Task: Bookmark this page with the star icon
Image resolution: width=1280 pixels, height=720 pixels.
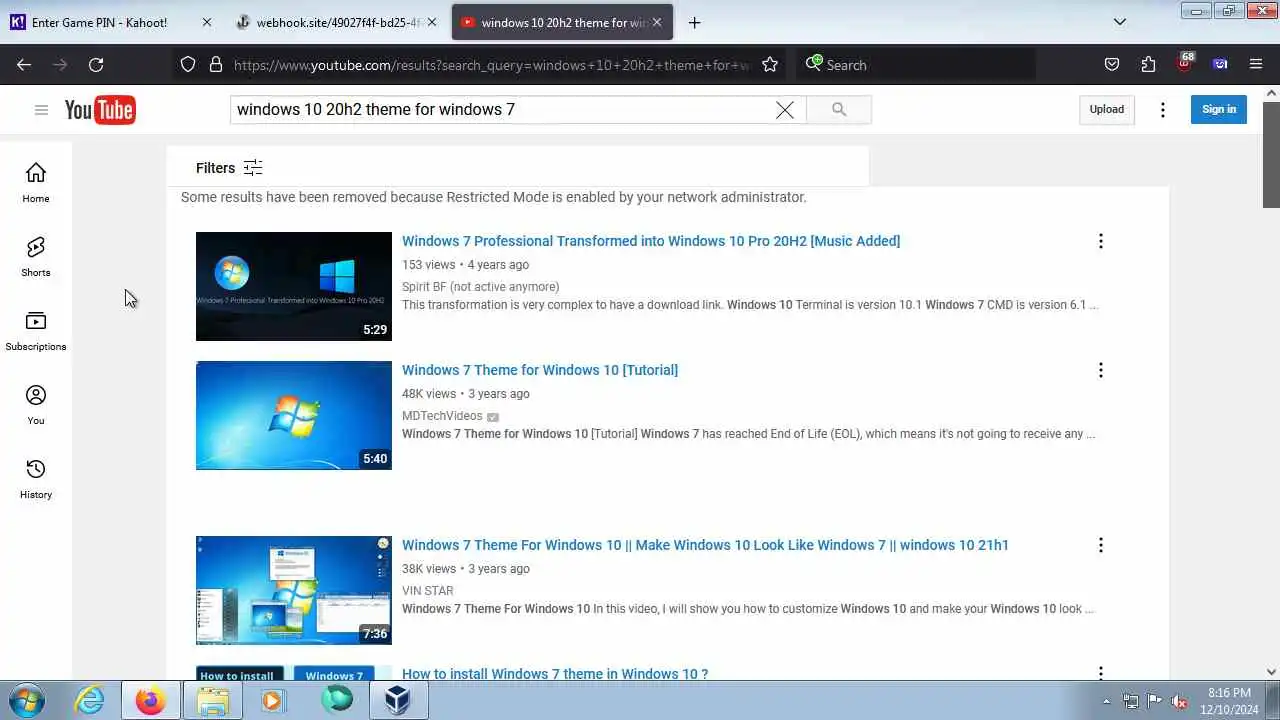Action: click(770, 65)
